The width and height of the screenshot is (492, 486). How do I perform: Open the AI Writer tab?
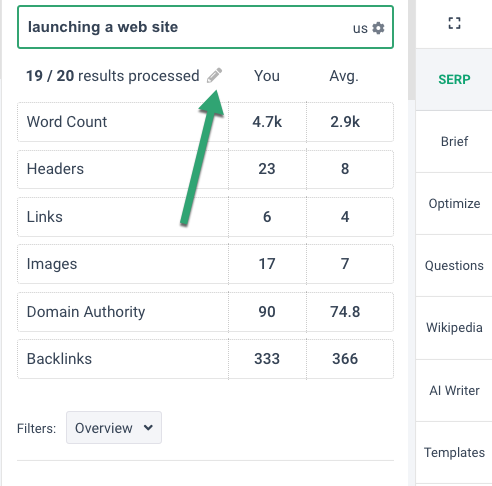point(454,390)
